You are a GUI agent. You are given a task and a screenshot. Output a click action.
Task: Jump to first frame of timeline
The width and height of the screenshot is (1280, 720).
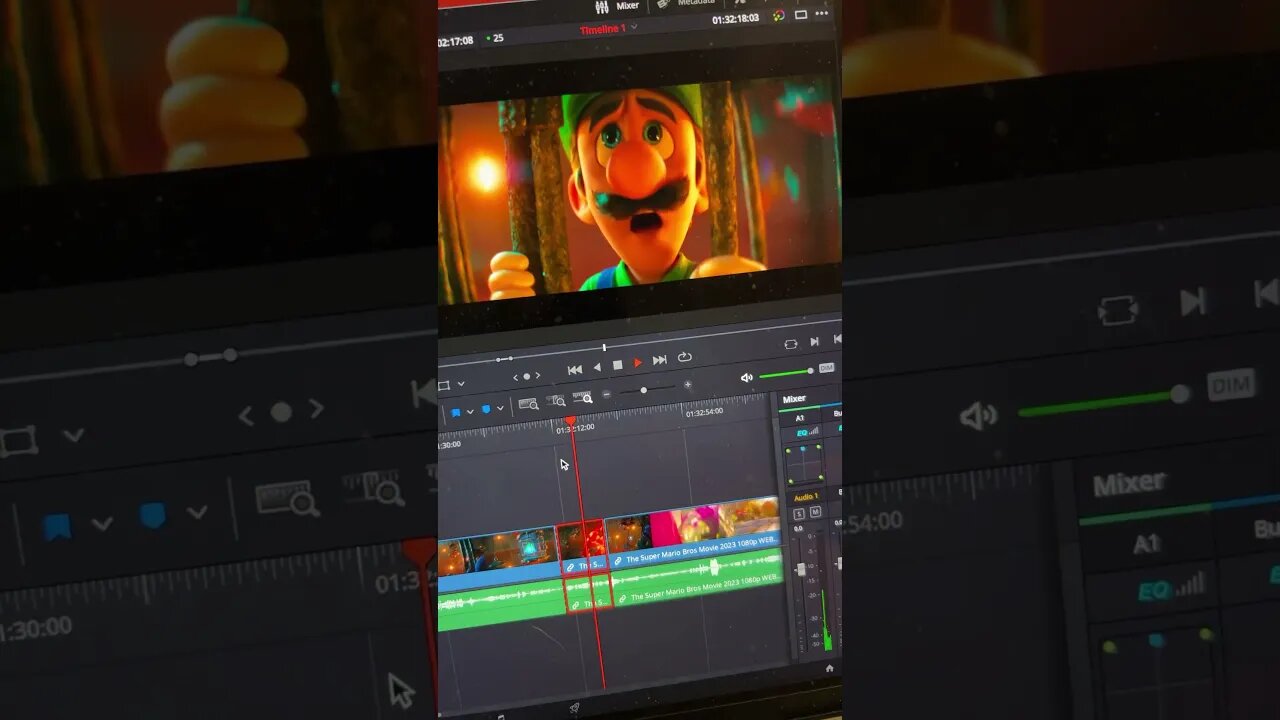(575, 369)
